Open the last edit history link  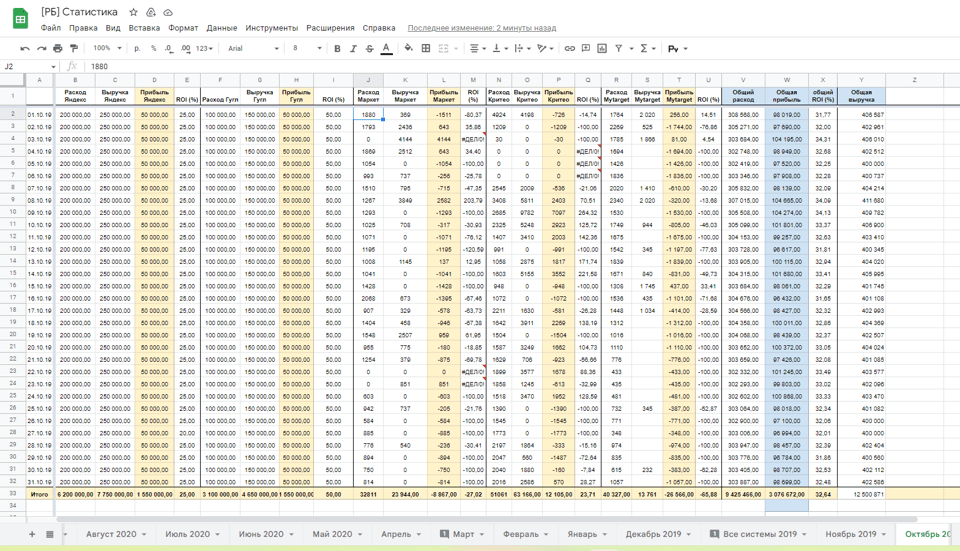482,28
